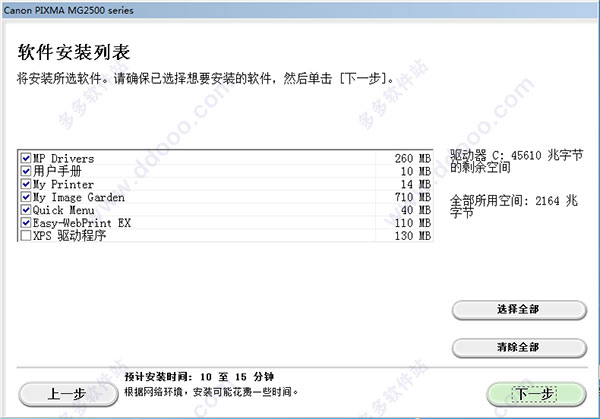Uncheck the MP Drivers checkbox
Screen dimensions: 600x419
point(26,158)
